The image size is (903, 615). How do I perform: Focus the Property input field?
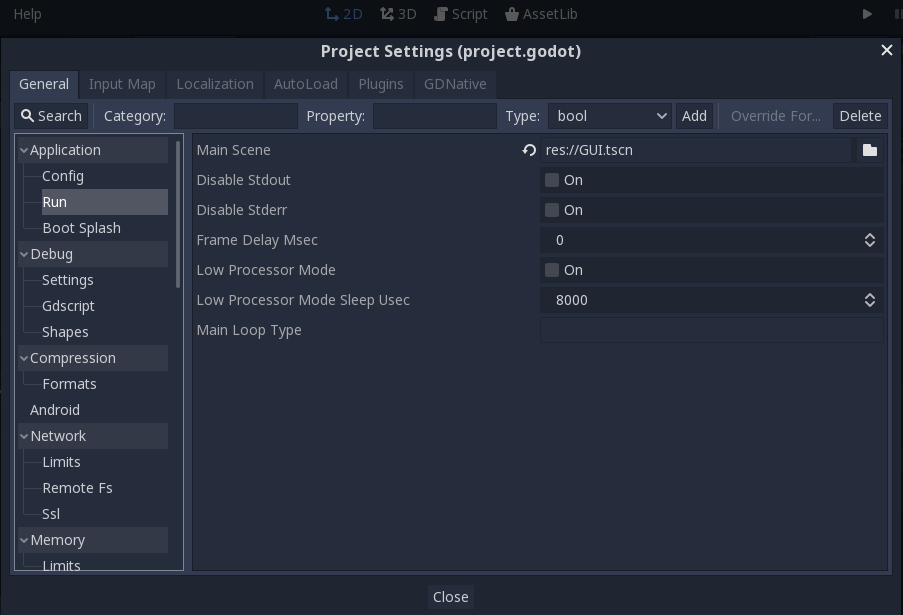pyautogui.click(x=435, y=116)
